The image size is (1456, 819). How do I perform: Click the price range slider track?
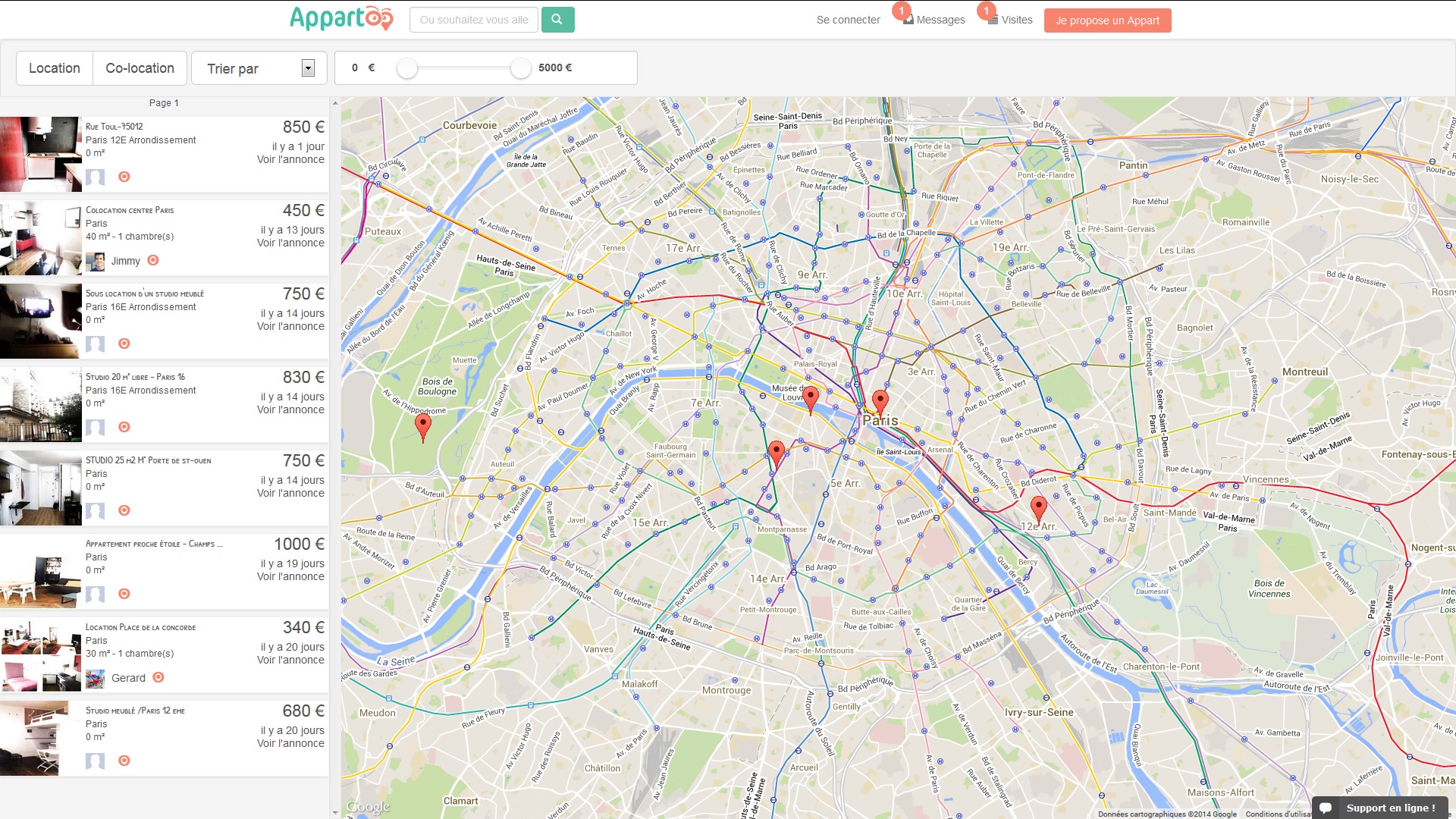coord(464,68)
